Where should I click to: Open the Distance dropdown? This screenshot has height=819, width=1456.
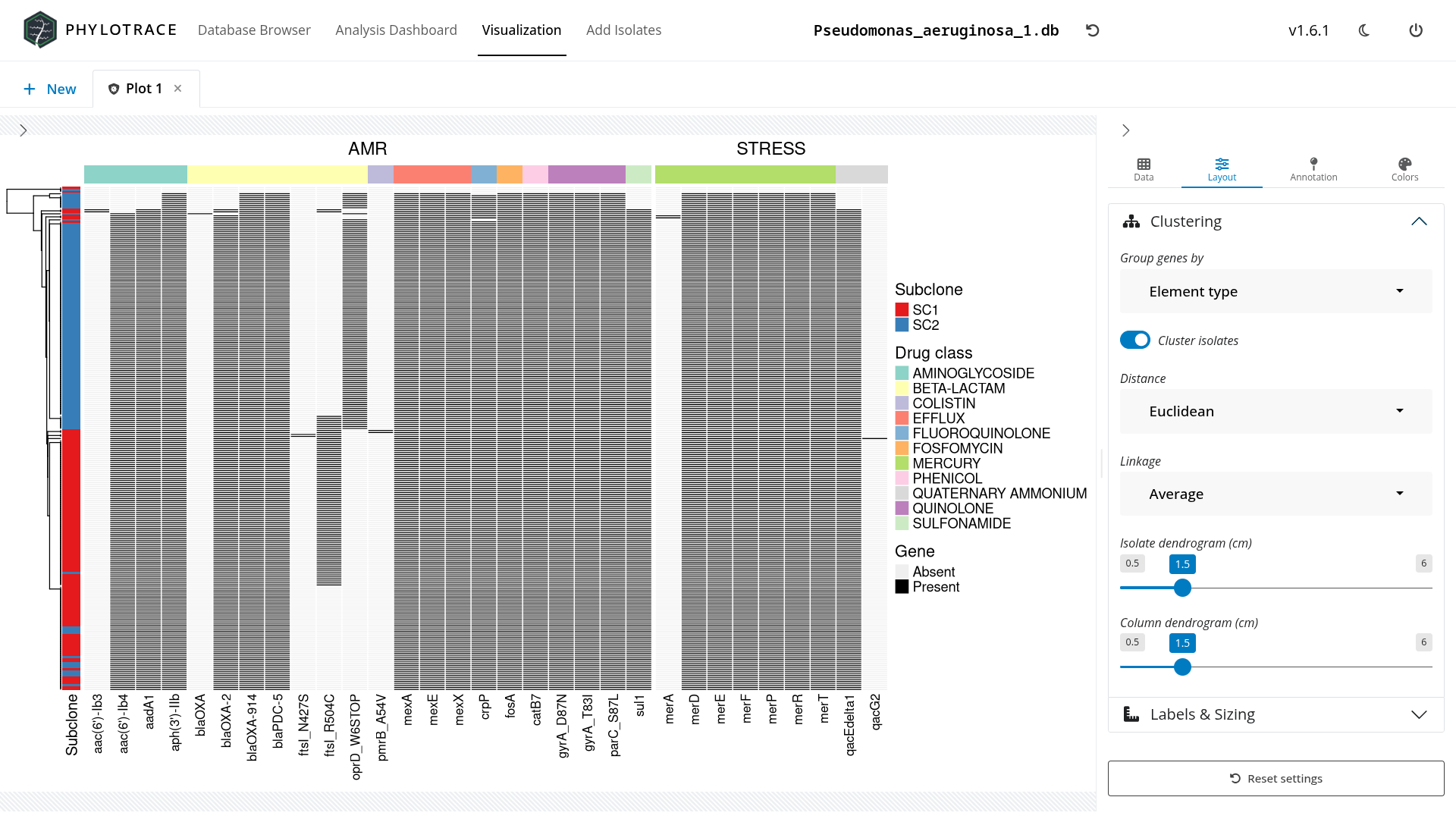(x=1276, y=411)
